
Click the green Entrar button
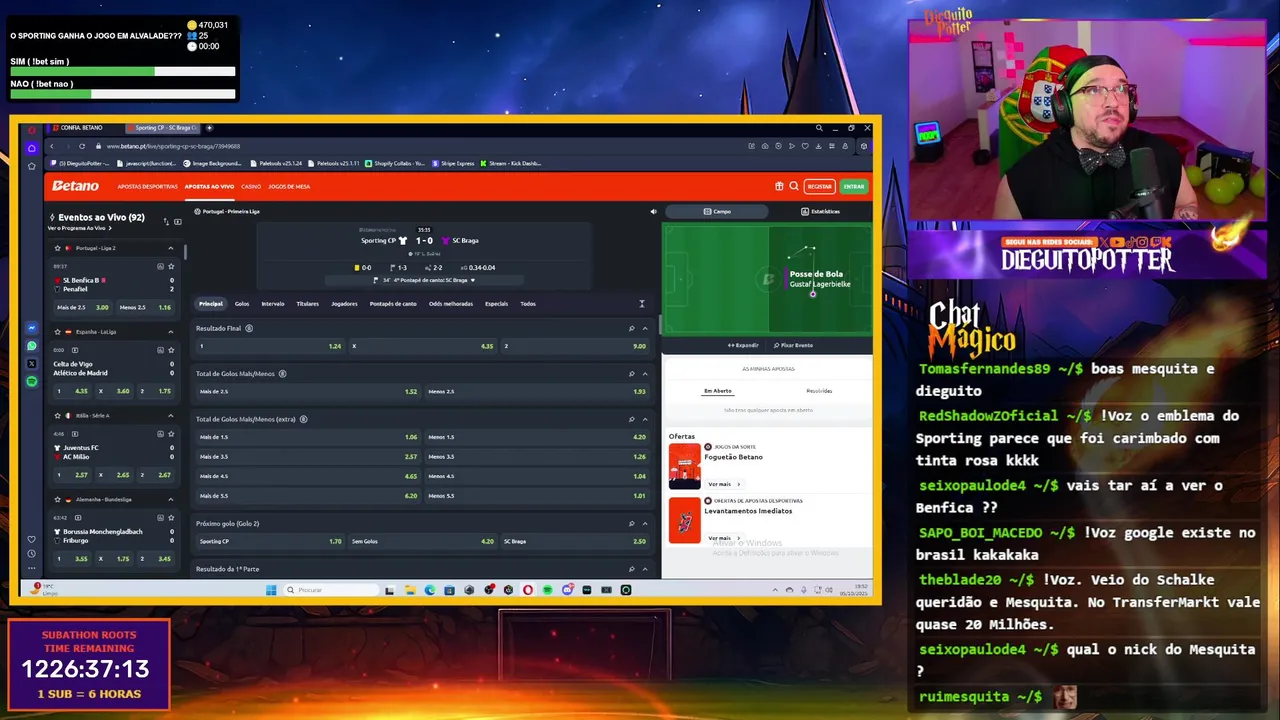point(853,186)
